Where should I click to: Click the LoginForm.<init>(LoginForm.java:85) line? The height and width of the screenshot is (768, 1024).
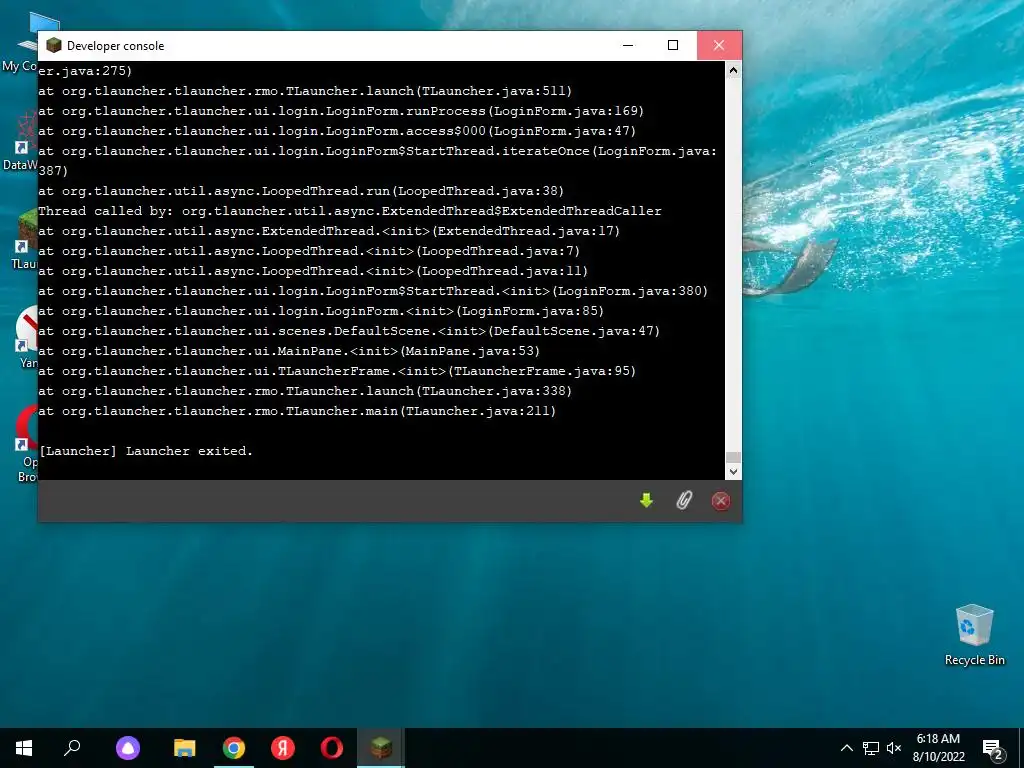coord(321,311)
